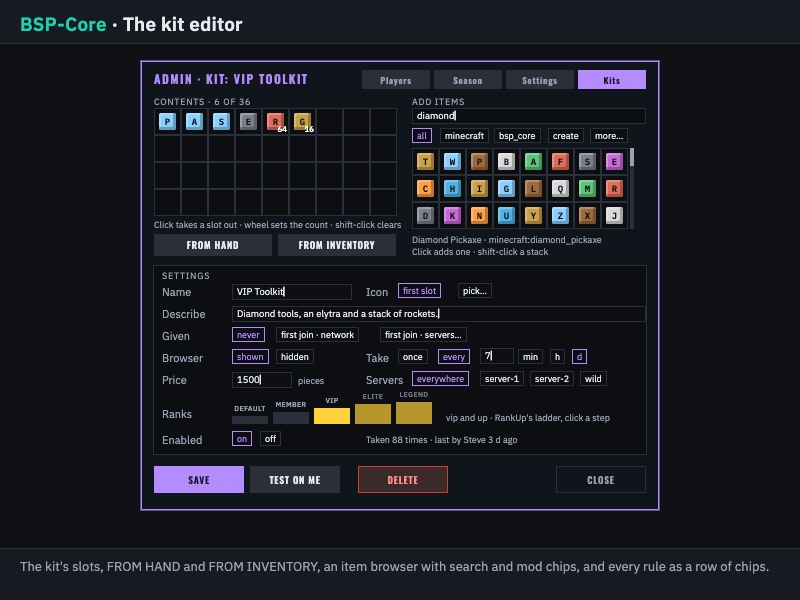The image size is (800, 600).
Task: Choose d as cooldown unit
Action: (x=579, y=357)
